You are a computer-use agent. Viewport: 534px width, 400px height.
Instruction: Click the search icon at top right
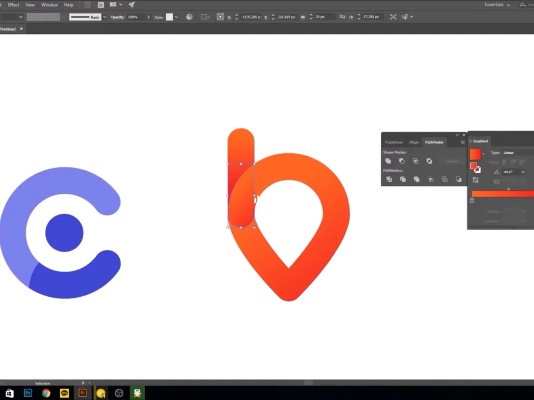[522, 5]
